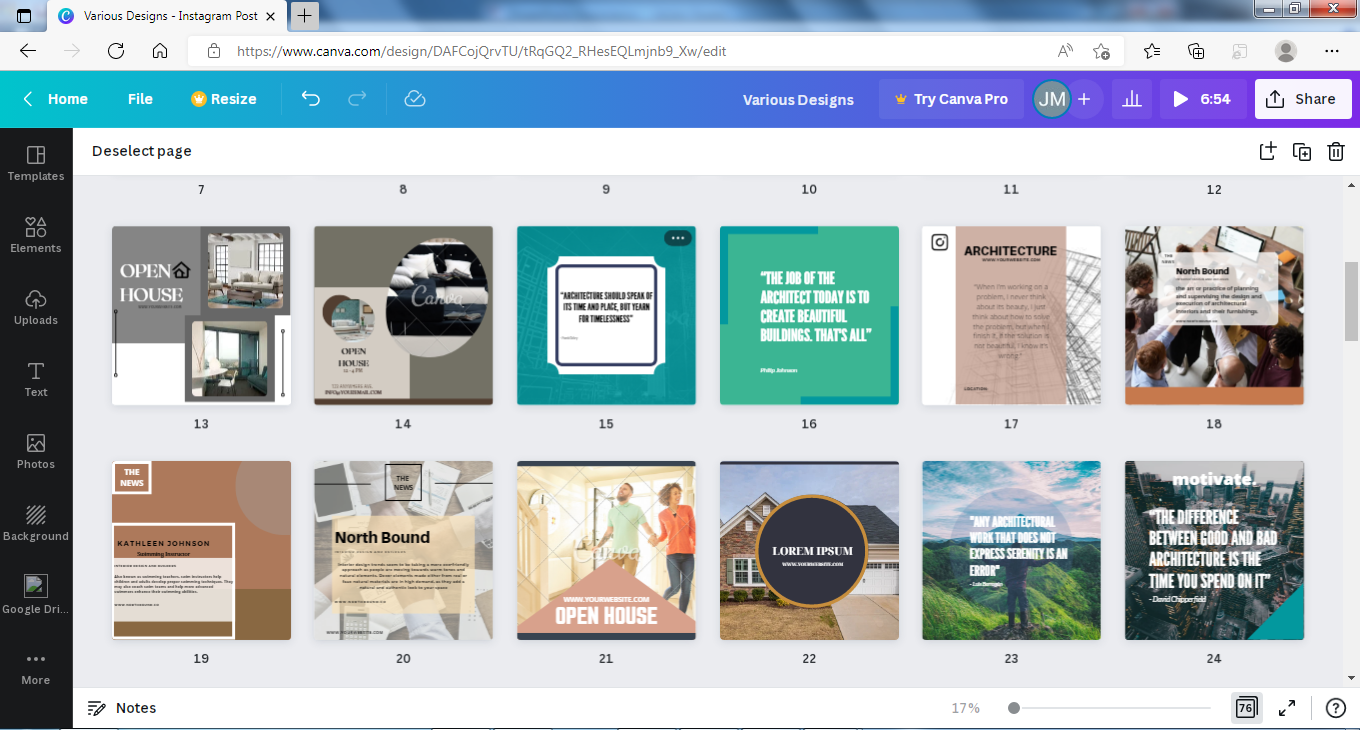Click Deselect page

[142, 151]
